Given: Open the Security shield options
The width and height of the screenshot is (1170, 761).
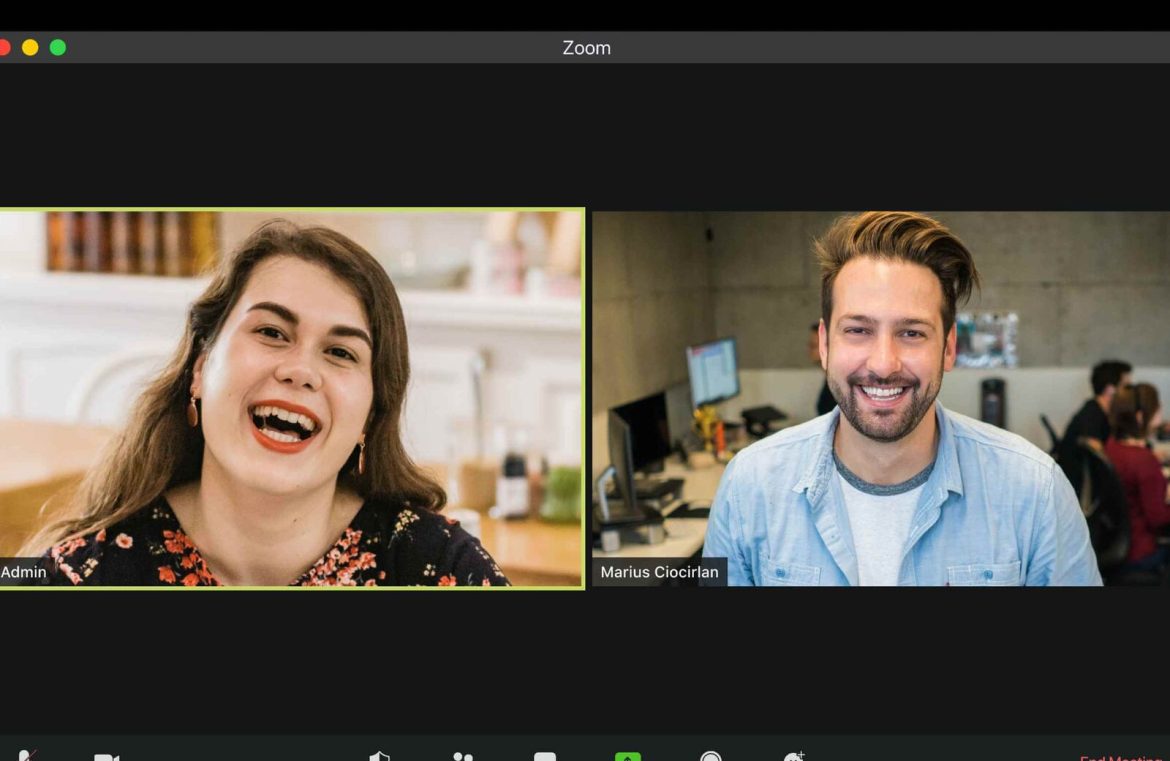Looking at the screenshot, I should [x=380, y=756].
